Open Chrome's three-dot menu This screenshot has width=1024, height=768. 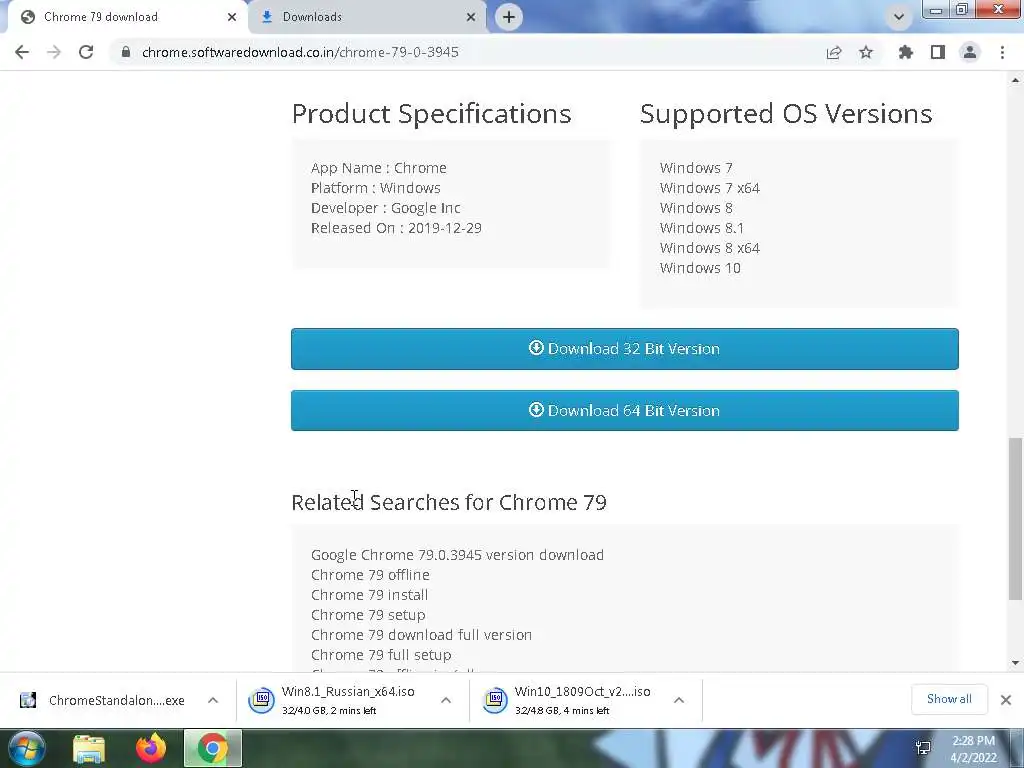pos(1002,52)
